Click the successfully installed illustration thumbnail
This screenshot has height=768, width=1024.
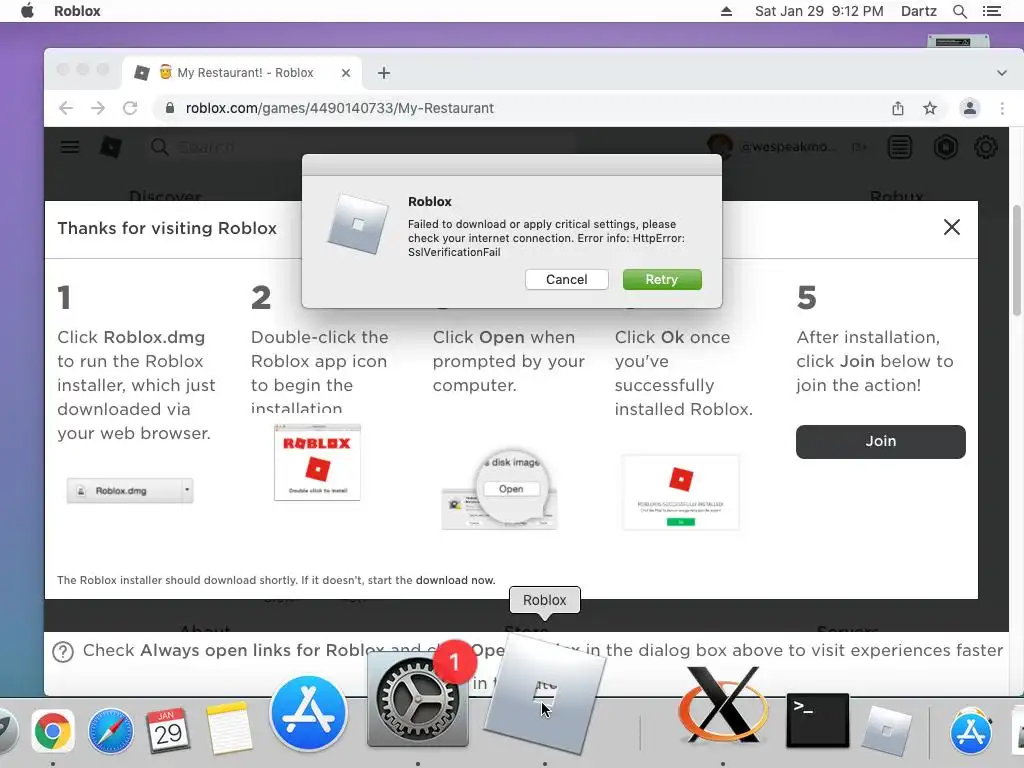680,492
